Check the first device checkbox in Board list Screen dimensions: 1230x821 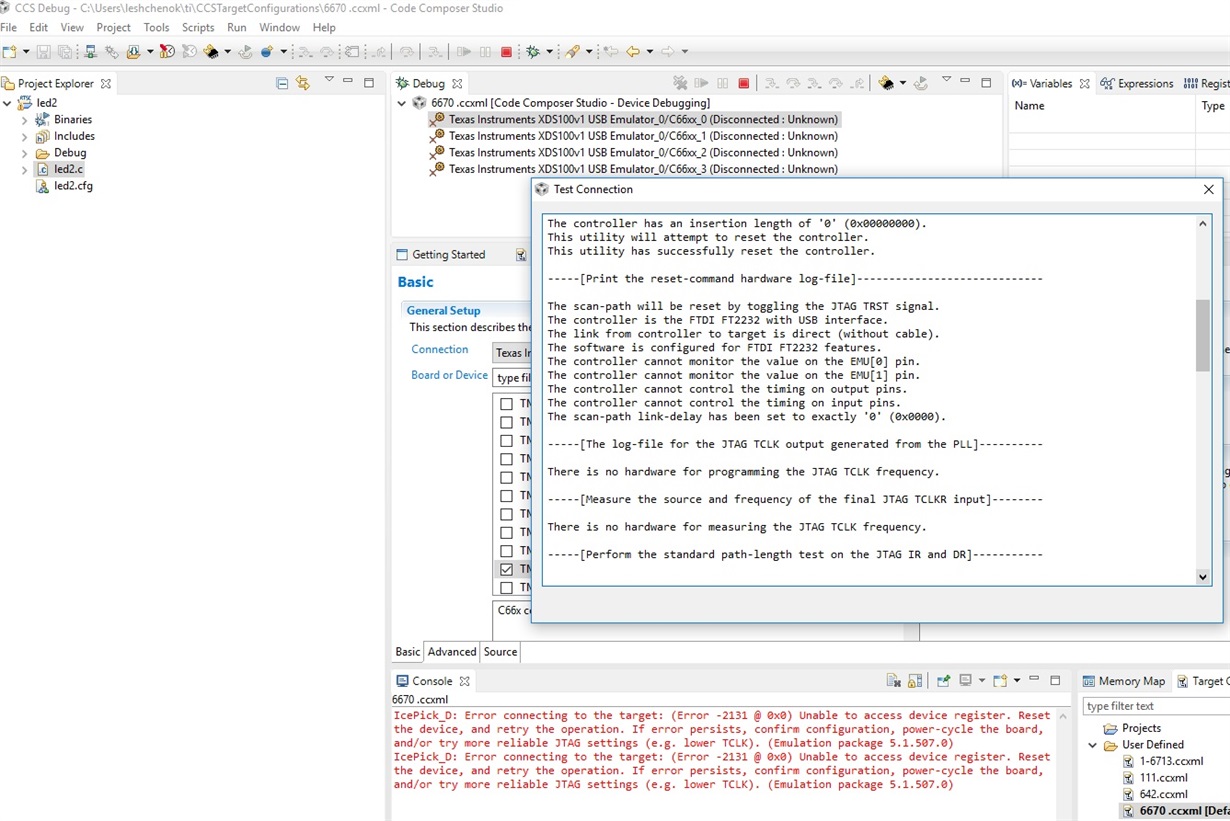[x=506, y=404]
